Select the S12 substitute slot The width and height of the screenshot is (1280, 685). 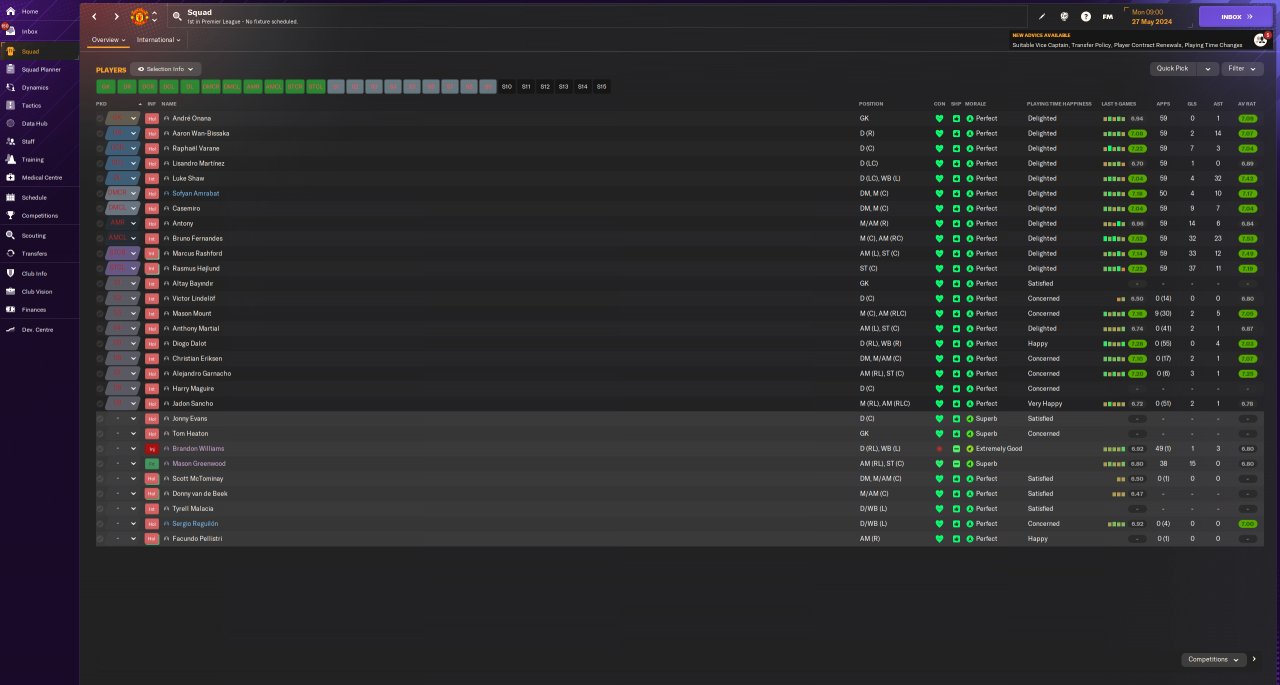(x=545, y=87)
